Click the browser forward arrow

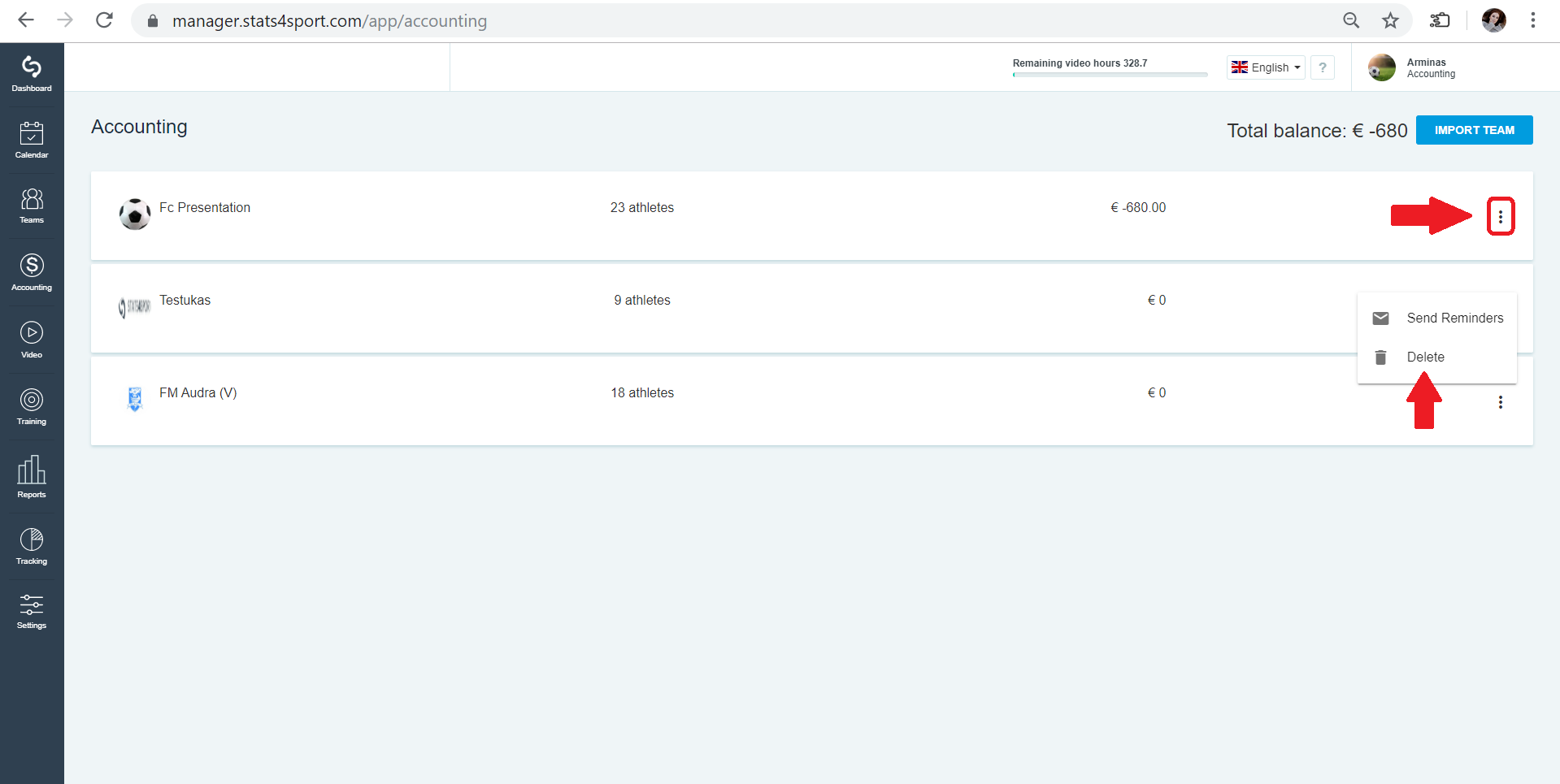tap(65, 20)
